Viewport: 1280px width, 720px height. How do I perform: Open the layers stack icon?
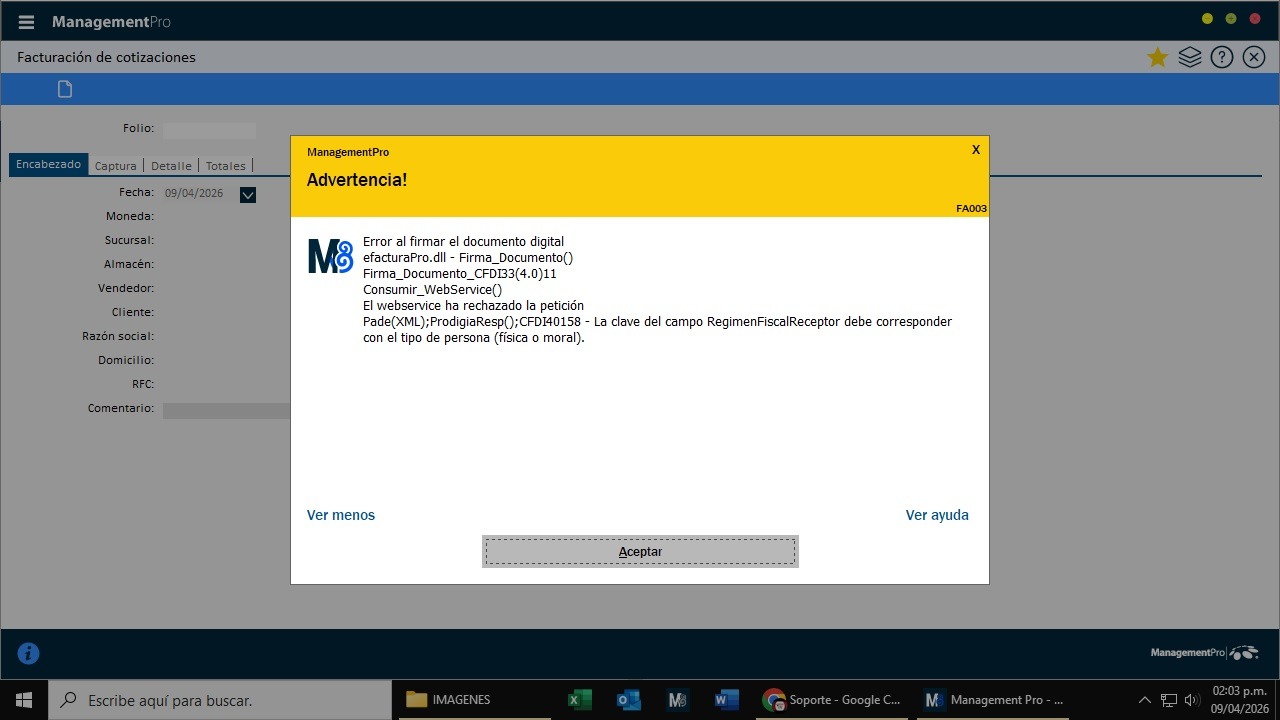coord(1189,57)
